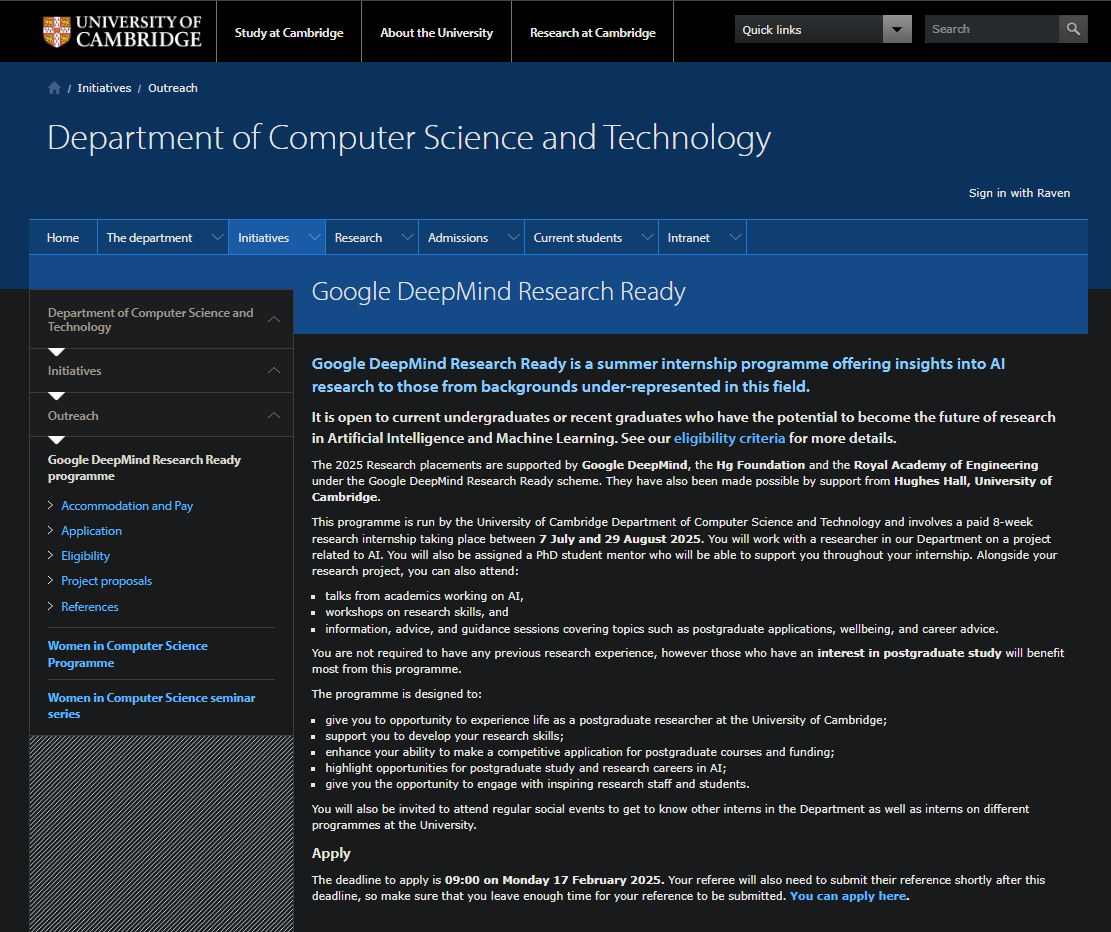Screen dimensions: 1111x932
Task: Open the Eligibility sidebar link
Action: pyautogui.click(x=86, y=556)
